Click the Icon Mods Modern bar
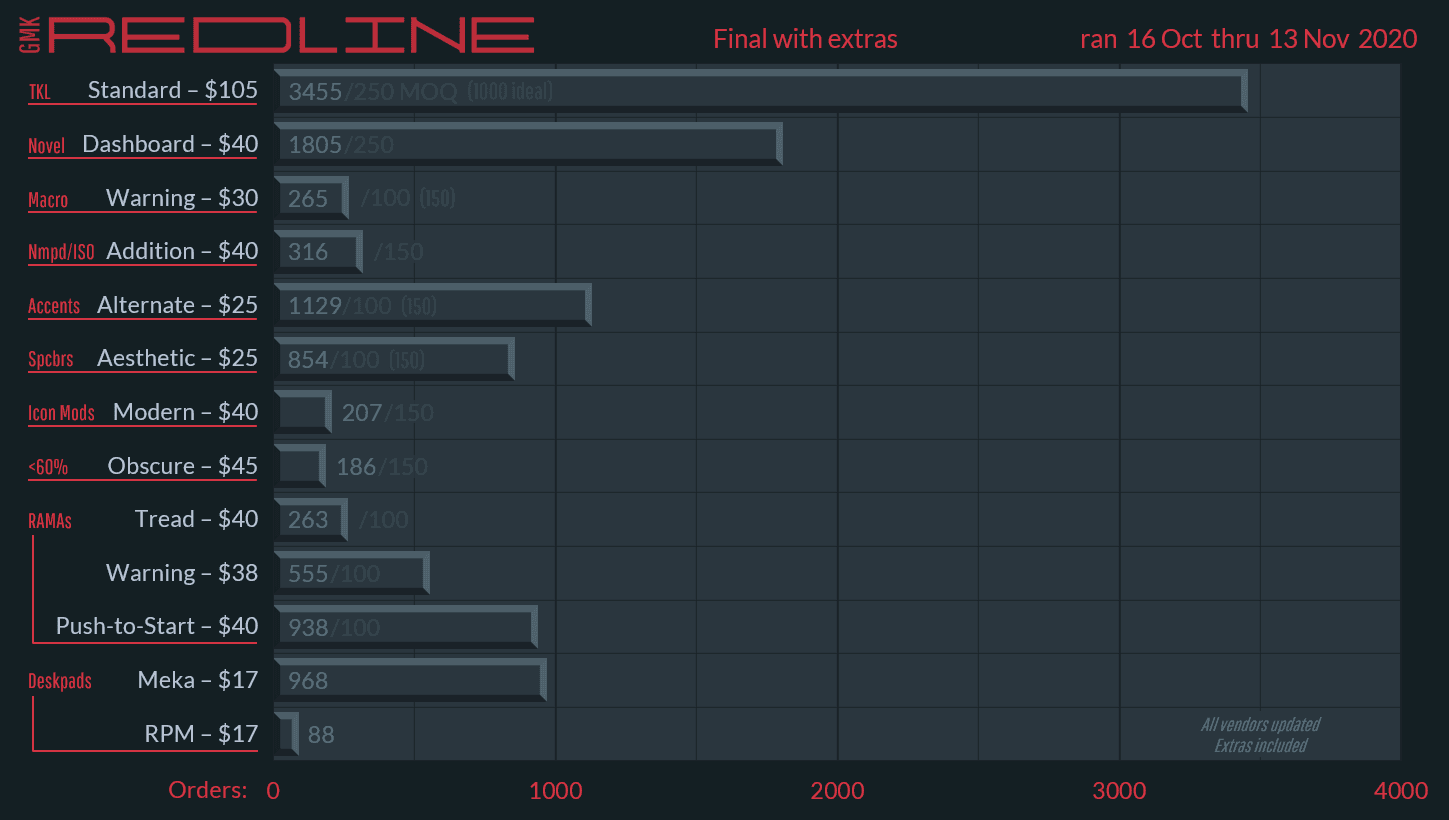The width and height of the screenshot is (1449, 820). pyautogui.click(x=302, y=412)
